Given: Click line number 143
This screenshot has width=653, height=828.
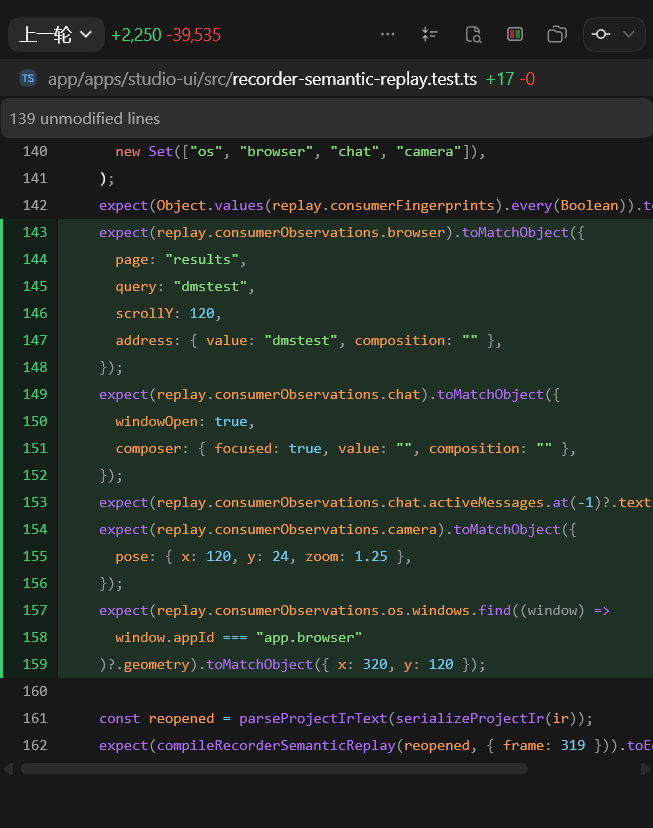Looking at the screenshot, I should pos(35,232).
